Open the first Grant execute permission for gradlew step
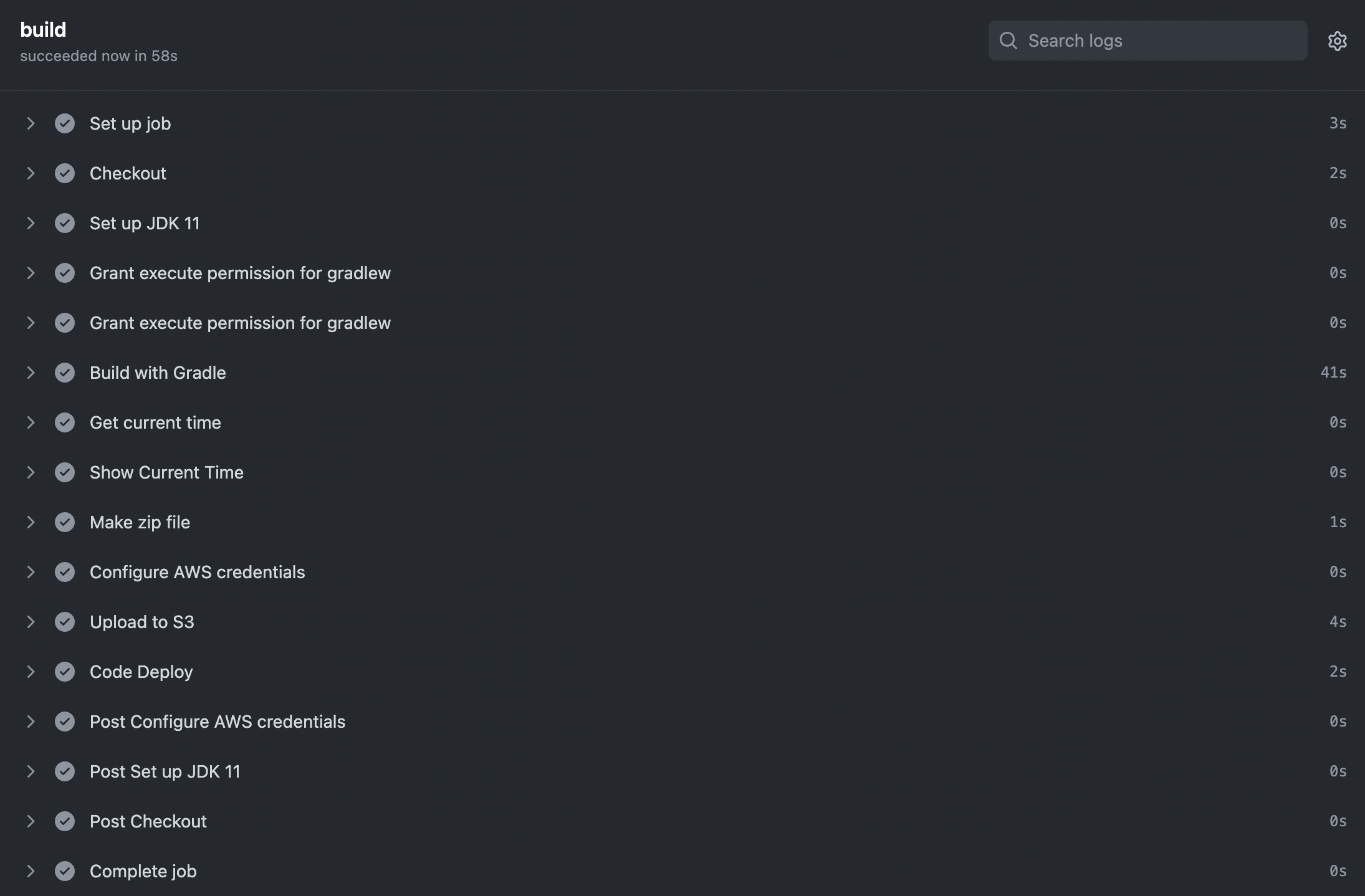1365x896 pixels. (682, 273)
